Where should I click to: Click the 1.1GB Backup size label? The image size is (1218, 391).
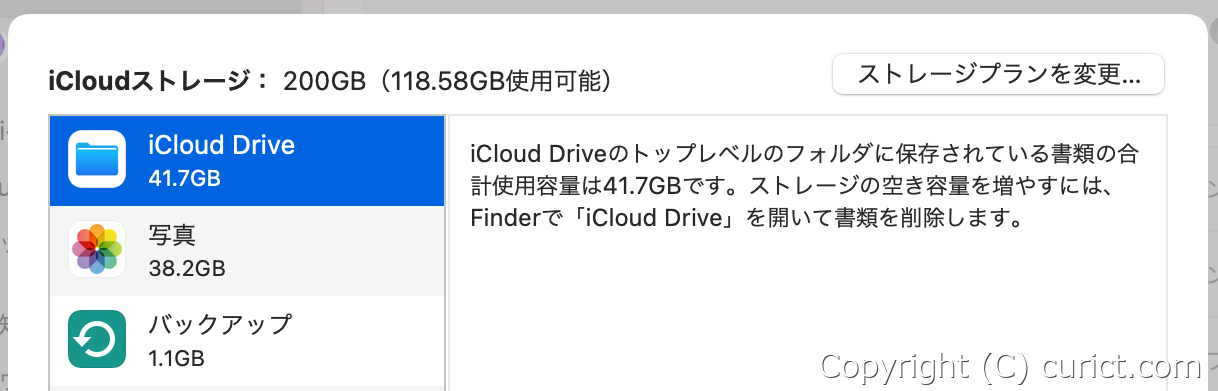(177, 357)
